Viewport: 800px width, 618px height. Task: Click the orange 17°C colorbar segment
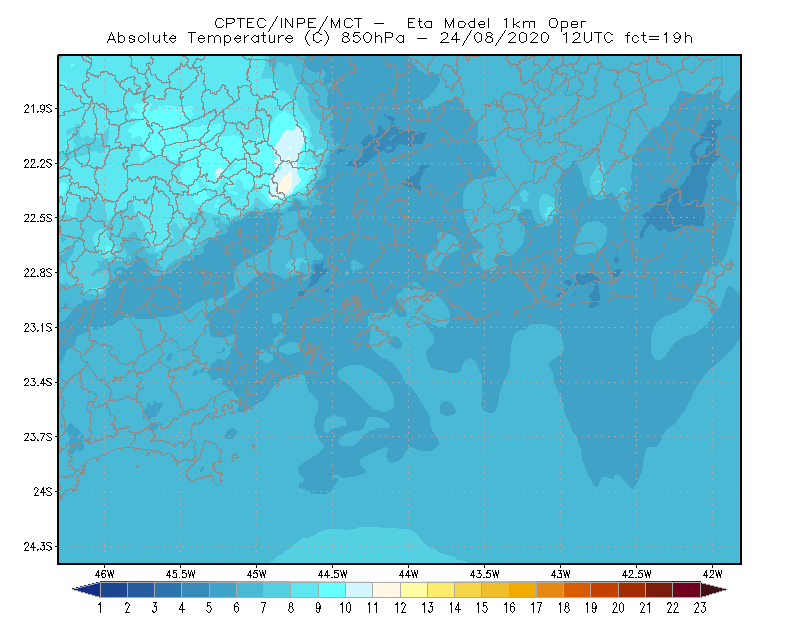(550, 590)
